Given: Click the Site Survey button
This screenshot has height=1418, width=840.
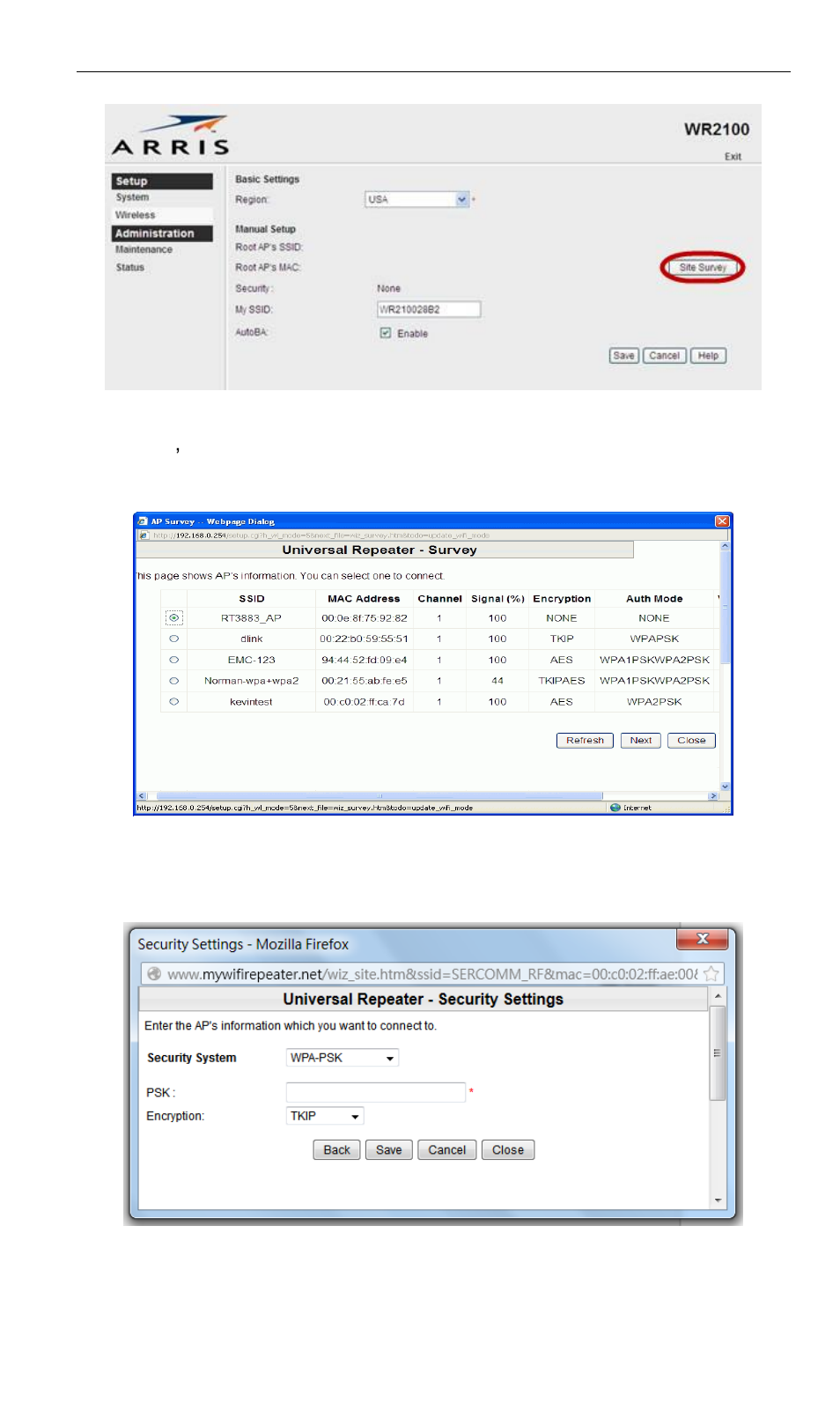Looking at the screenshot, I should click(702, 267).
